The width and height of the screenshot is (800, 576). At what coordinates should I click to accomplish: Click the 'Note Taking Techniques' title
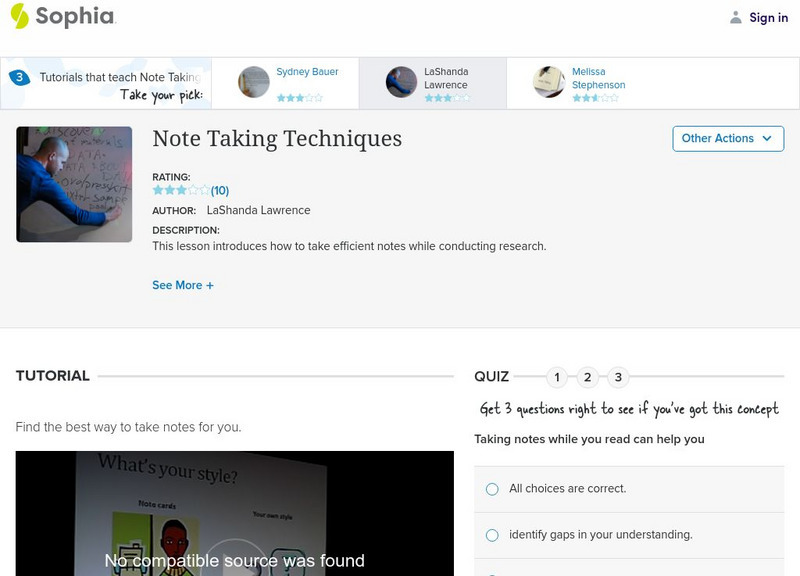pyautogui.click(x=277, y=139)
